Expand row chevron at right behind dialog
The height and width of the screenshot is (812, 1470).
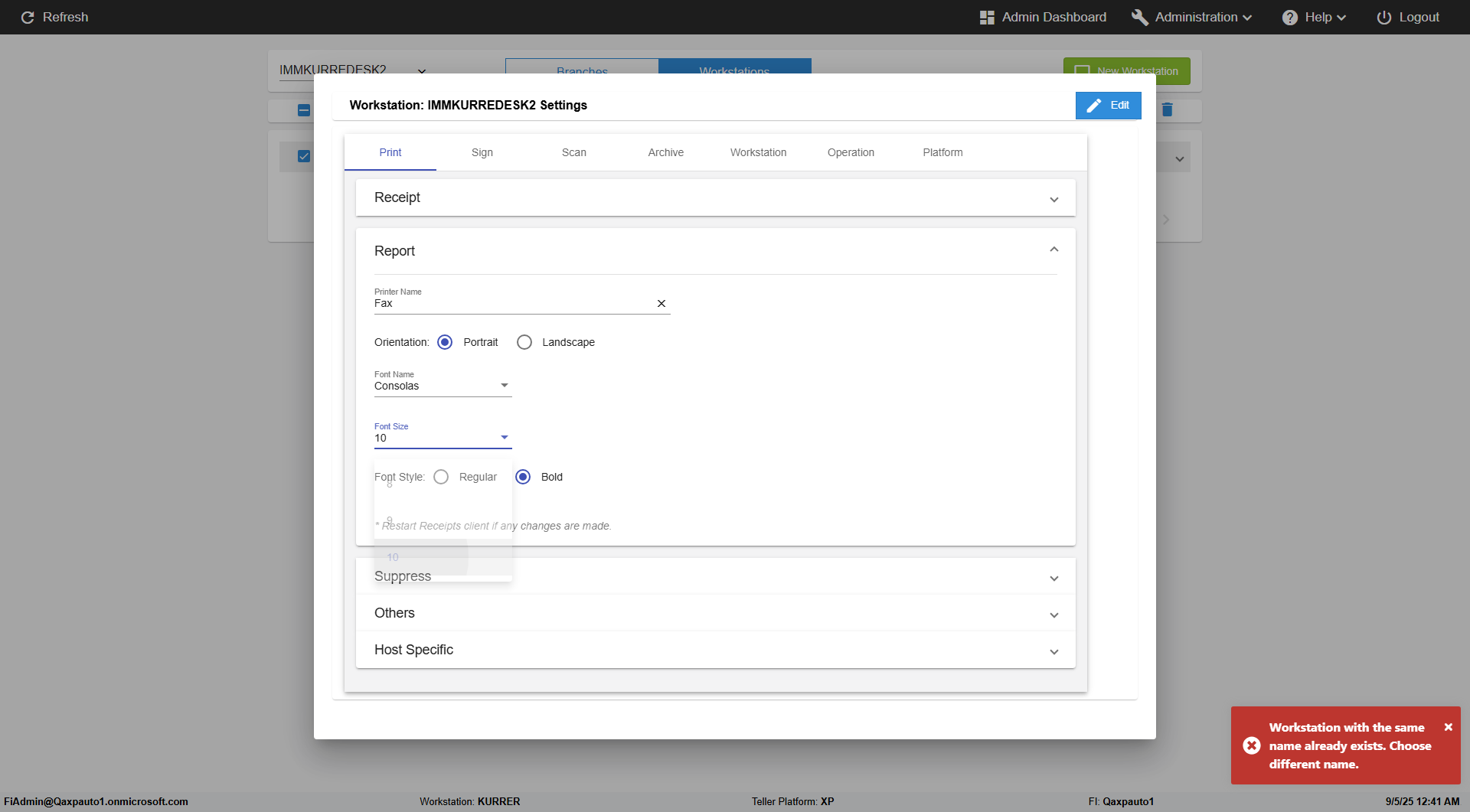(x=1180, y=159)
